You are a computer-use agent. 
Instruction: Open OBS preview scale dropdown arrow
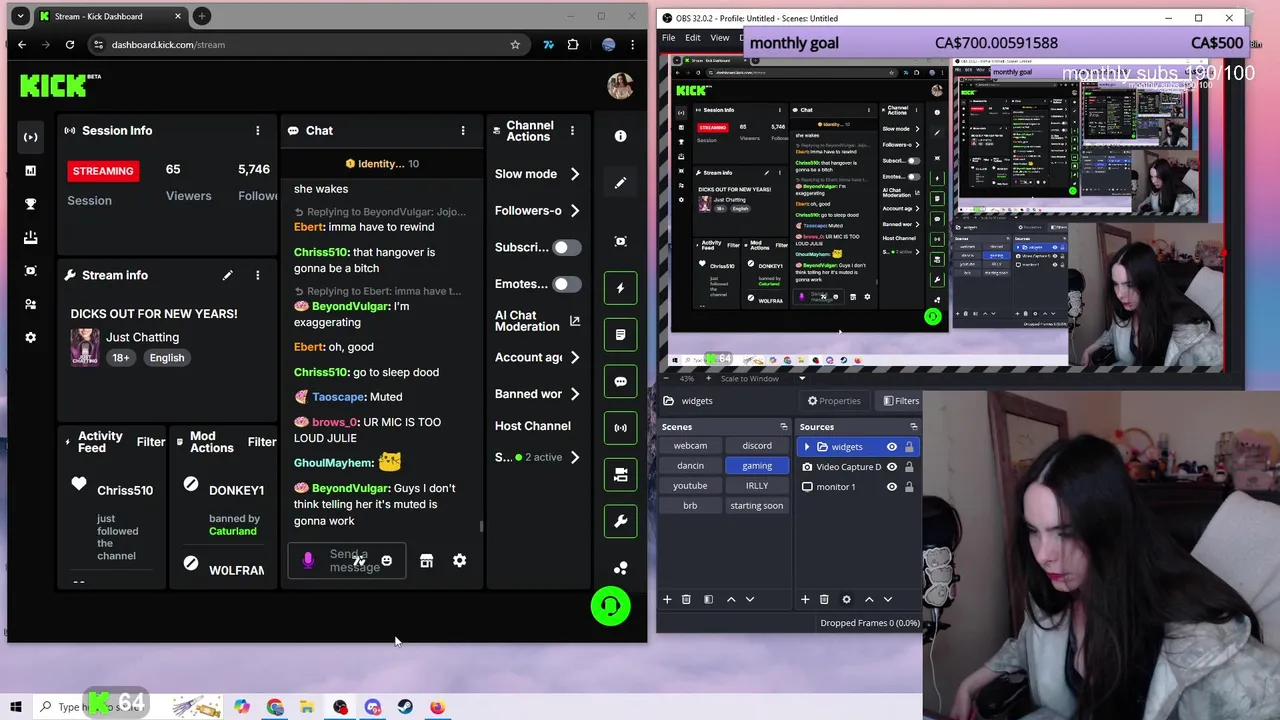801,378
